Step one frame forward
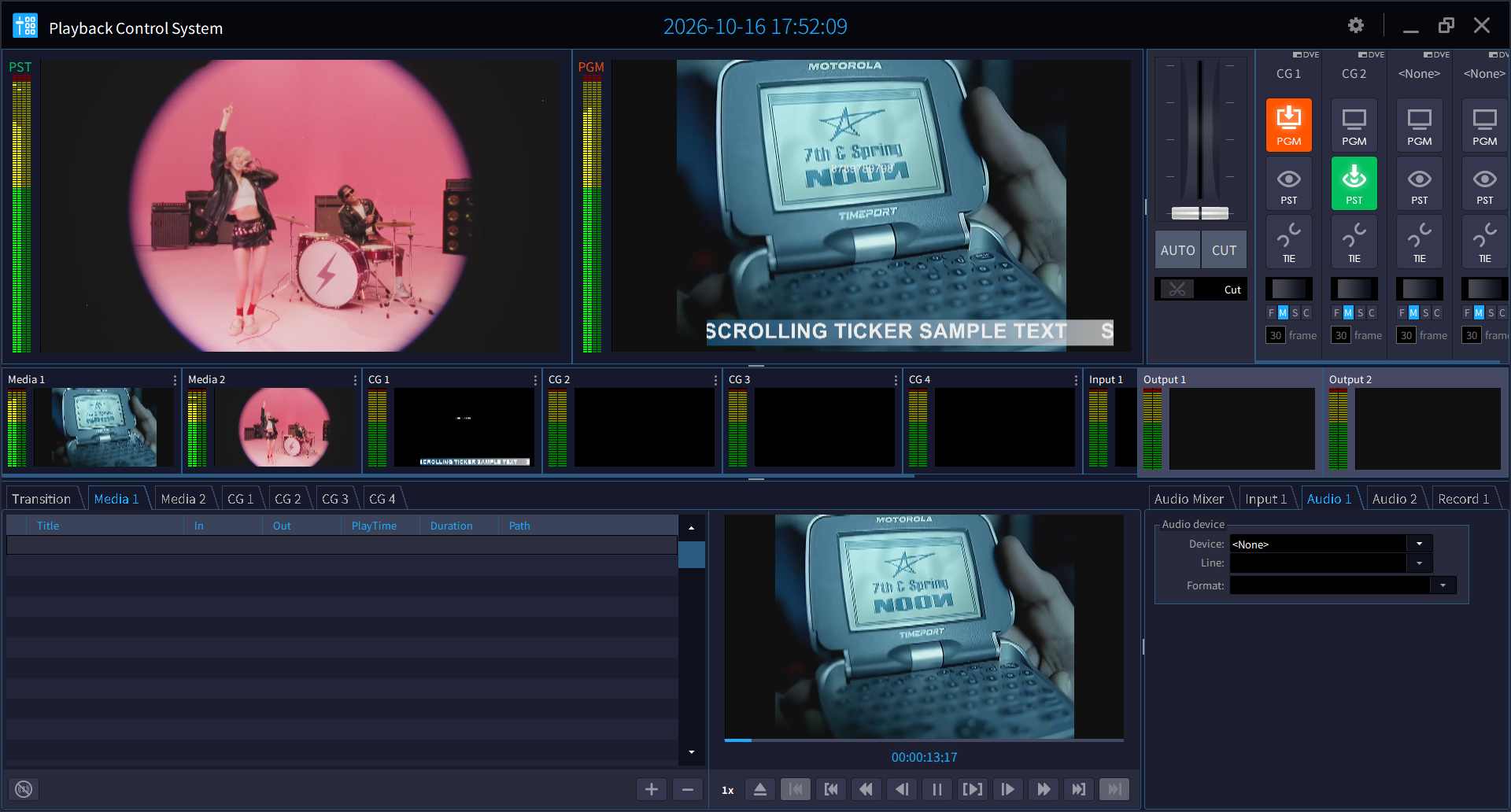This screenshot has height=812, width=1511. pyautogui.click(x=1007, y=789)
